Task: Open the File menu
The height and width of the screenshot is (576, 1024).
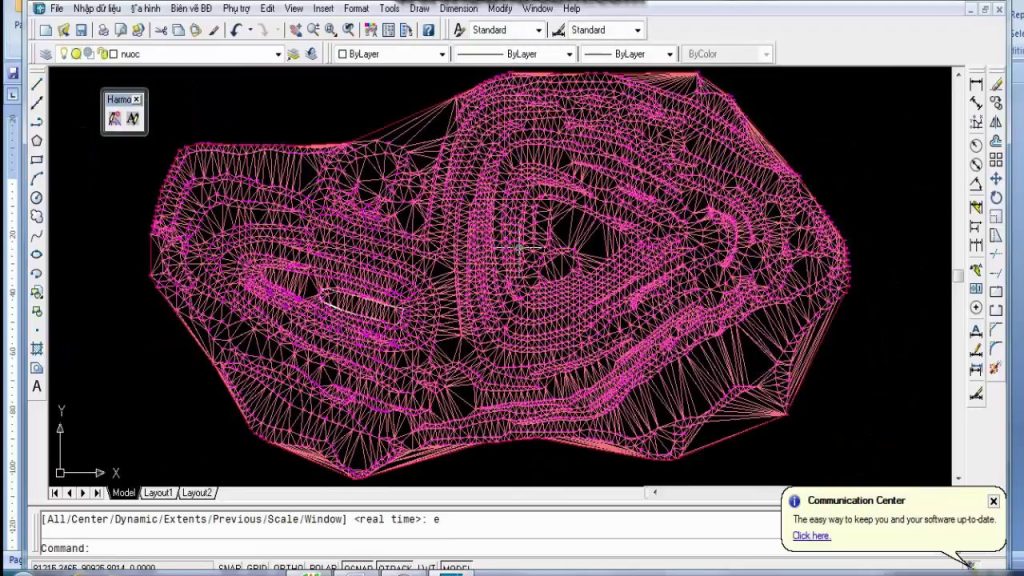Action: 57,8
